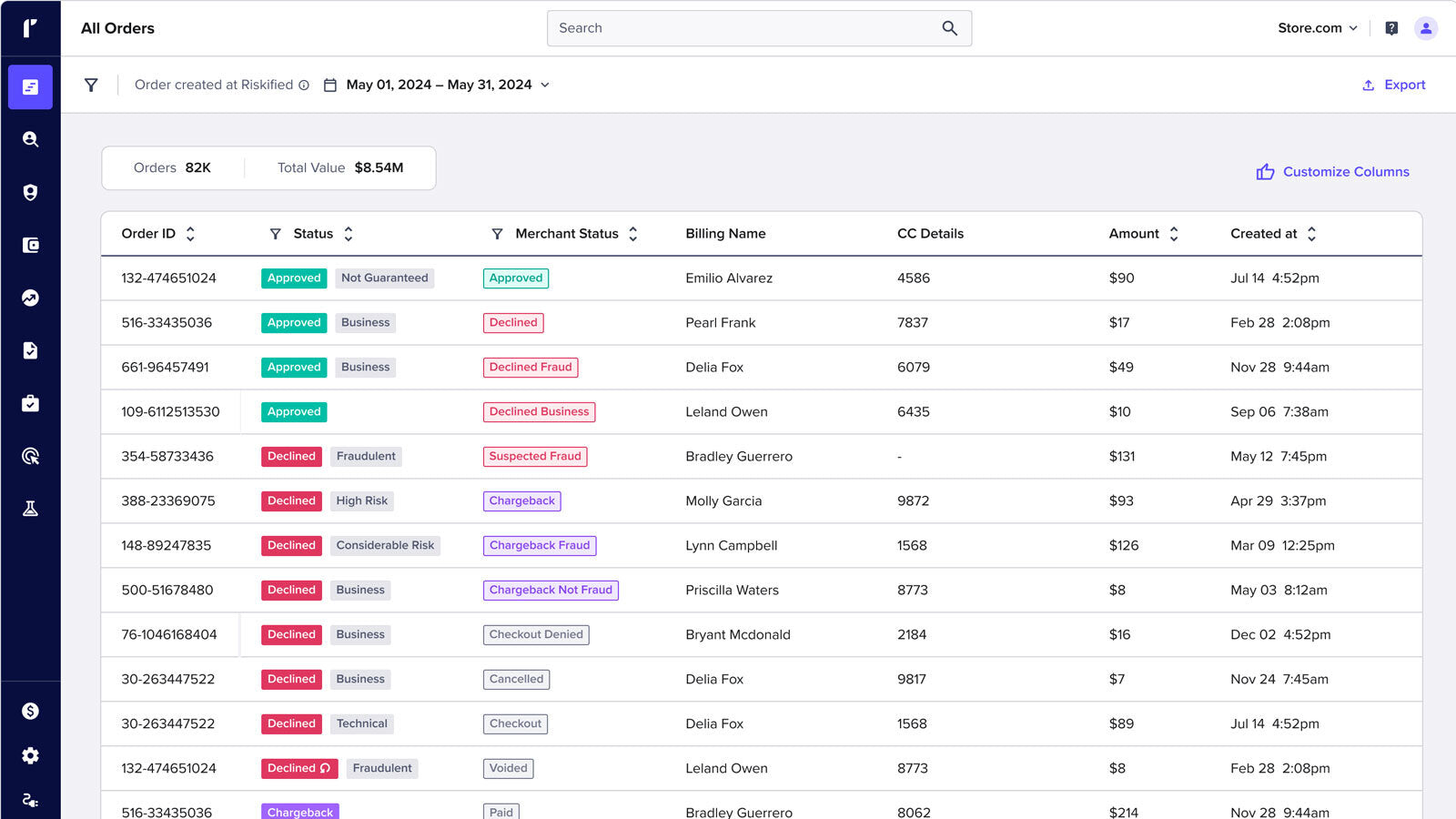Select the lab flask beta icon in sidebar
Screen dimensions: 1456x819
[30, 507]
